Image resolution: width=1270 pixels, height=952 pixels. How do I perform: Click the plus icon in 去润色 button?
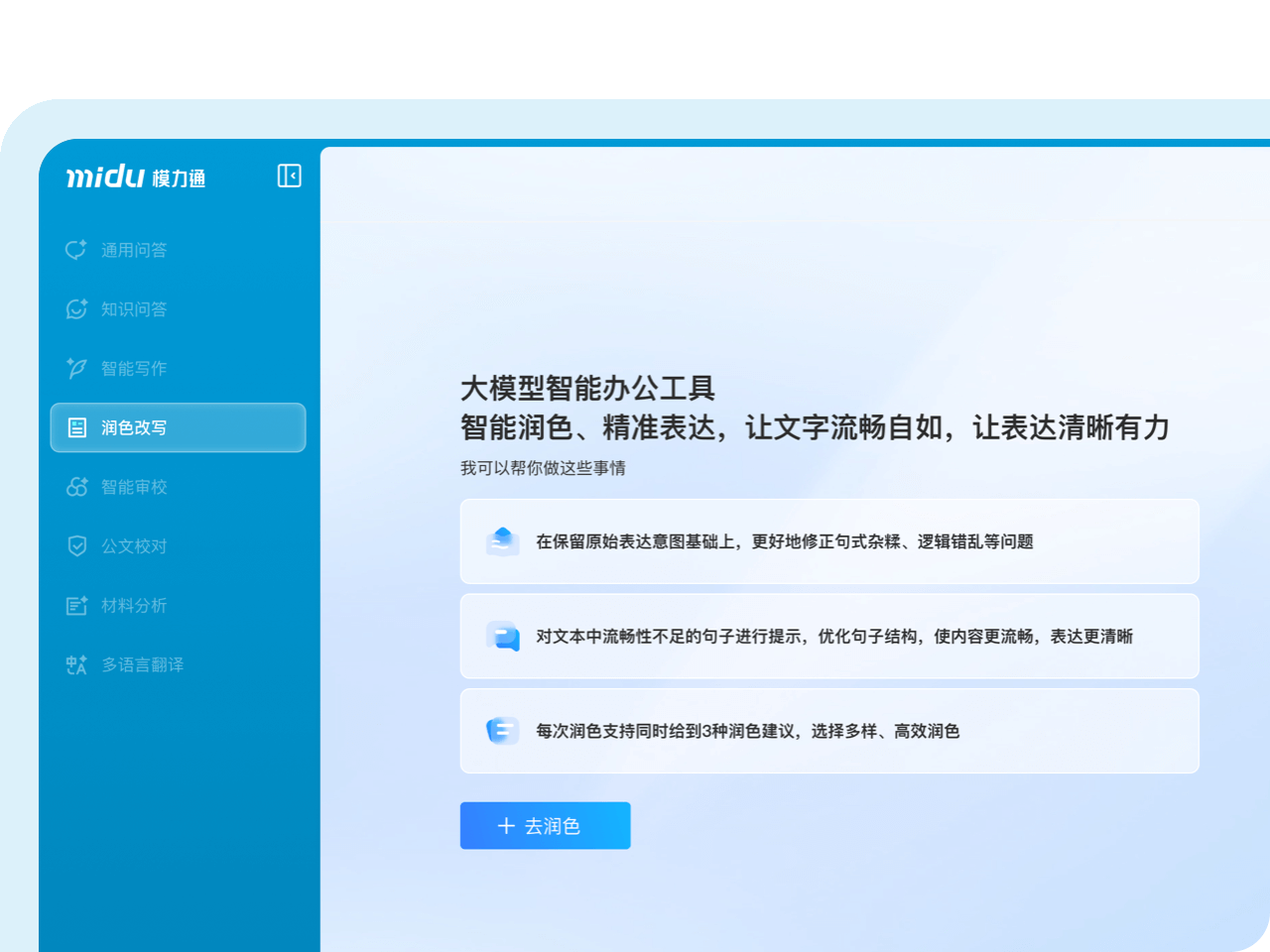coord(506,826)
